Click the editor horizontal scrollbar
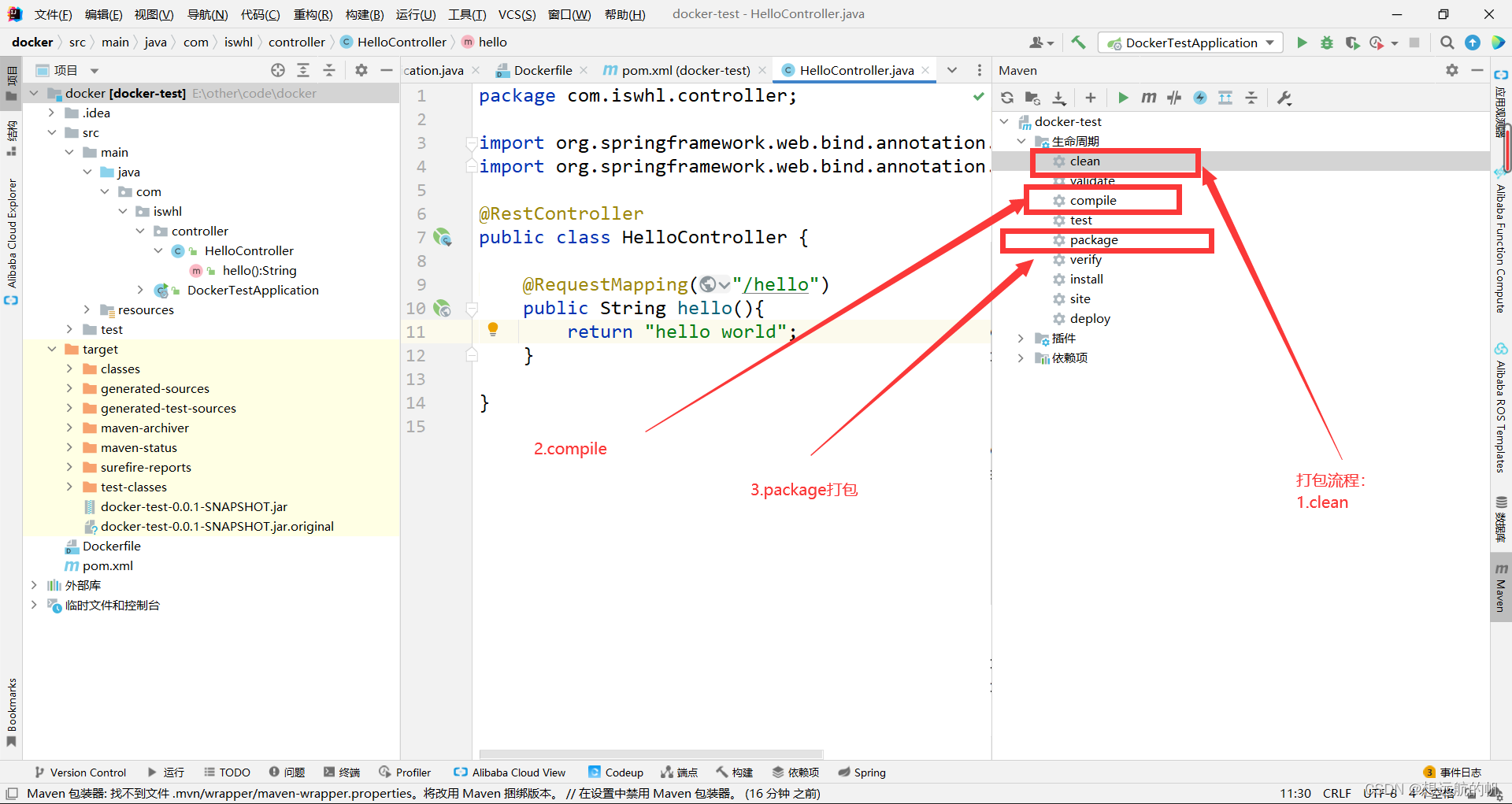This screenshot has width=1512, height=804. [x=650, y=754]
